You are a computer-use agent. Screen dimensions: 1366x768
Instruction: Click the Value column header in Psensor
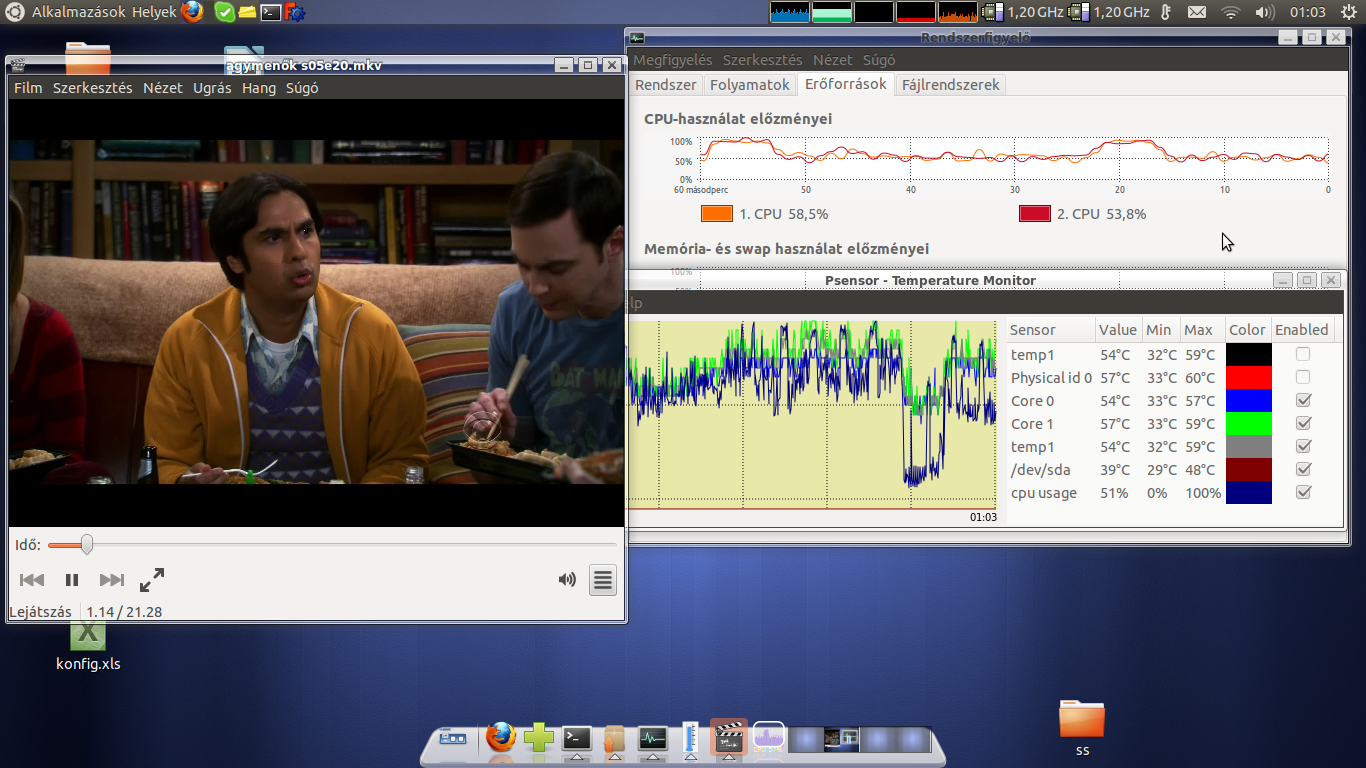click(1118, 330)
